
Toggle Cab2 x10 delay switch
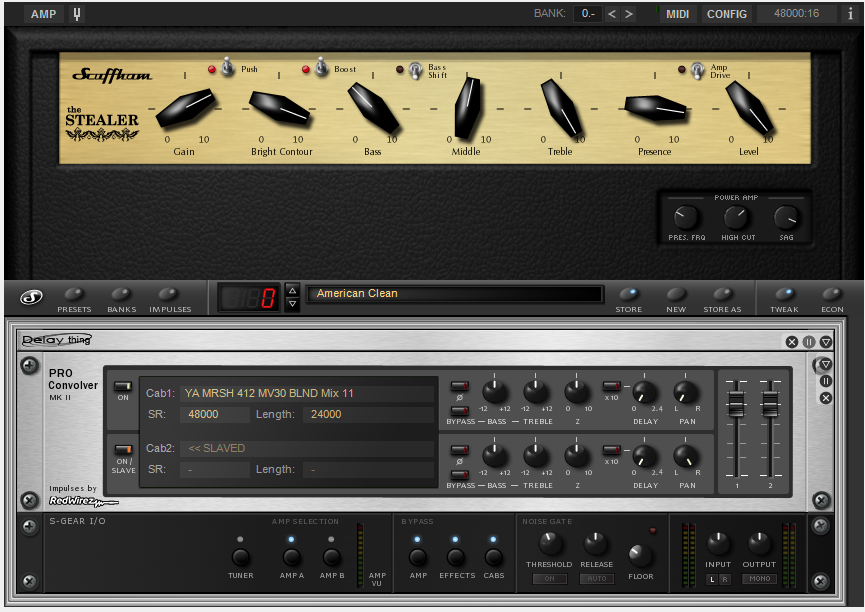(x=611, y=450)
